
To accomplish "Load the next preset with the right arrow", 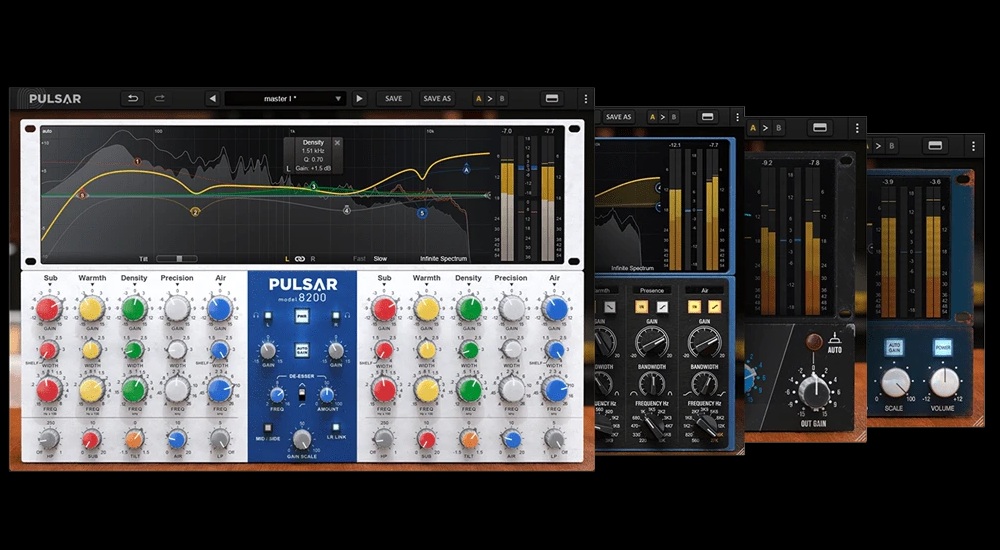I will [359, 98].
